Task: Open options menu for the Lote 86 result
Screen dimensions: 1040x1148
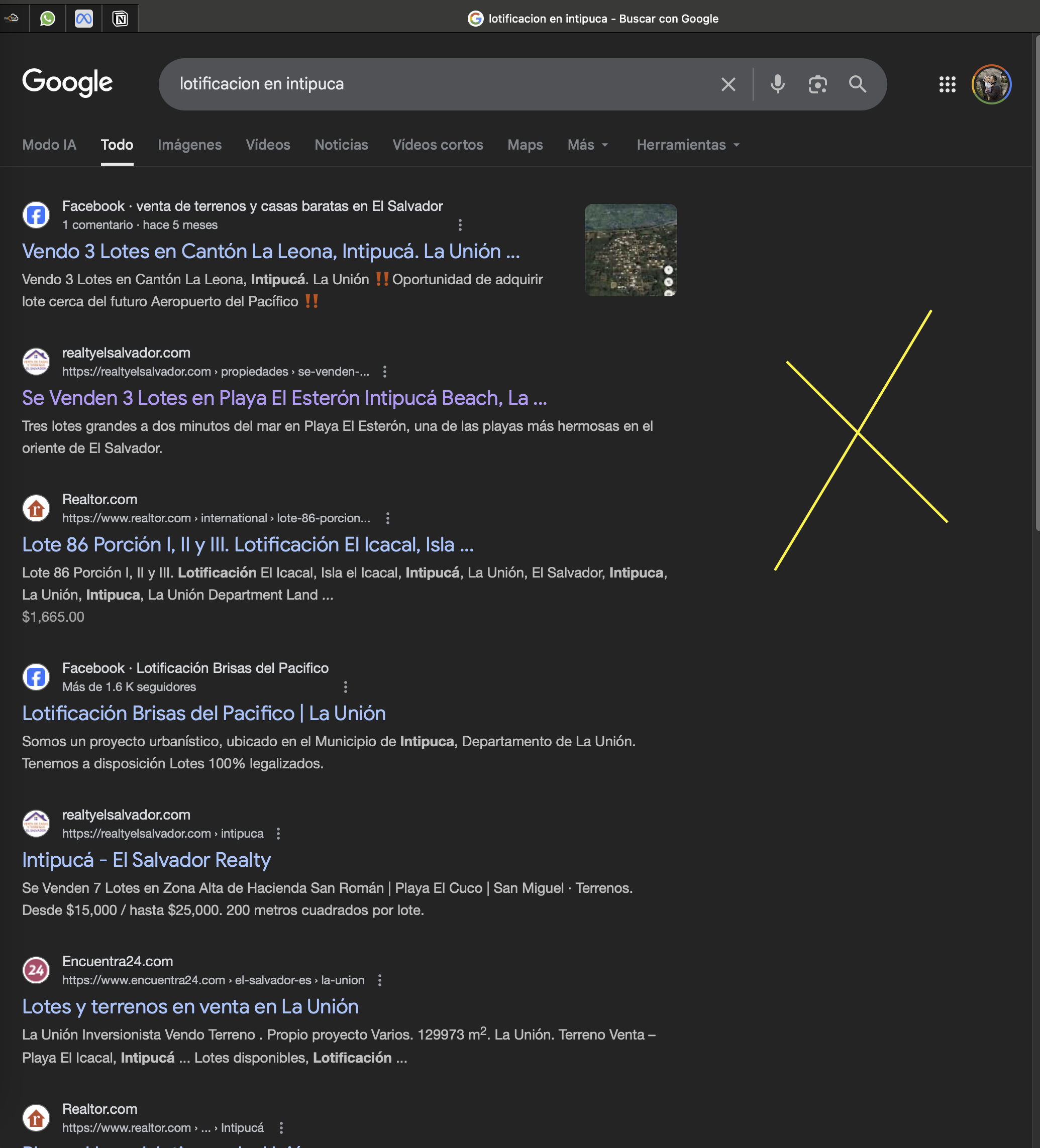Action: [x=388, y=518]
